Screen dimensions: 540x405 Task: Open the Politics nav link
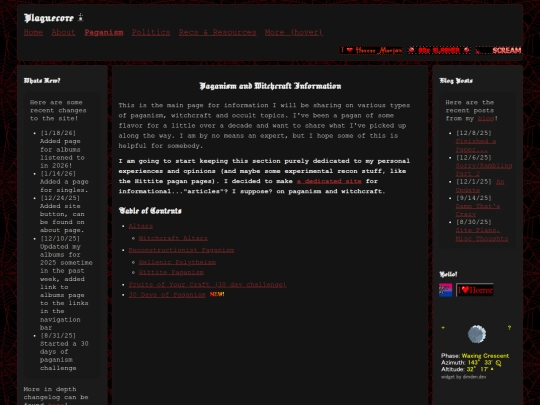[151, 32]
